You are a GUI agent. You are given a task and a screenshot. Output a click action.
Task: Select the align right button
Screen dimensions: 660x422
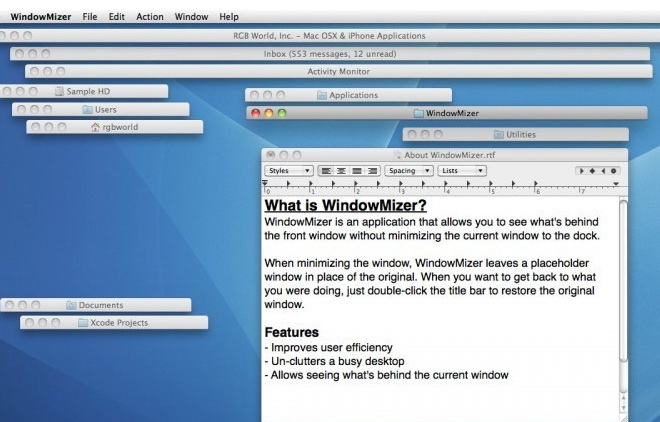click(x=373, y=171)
